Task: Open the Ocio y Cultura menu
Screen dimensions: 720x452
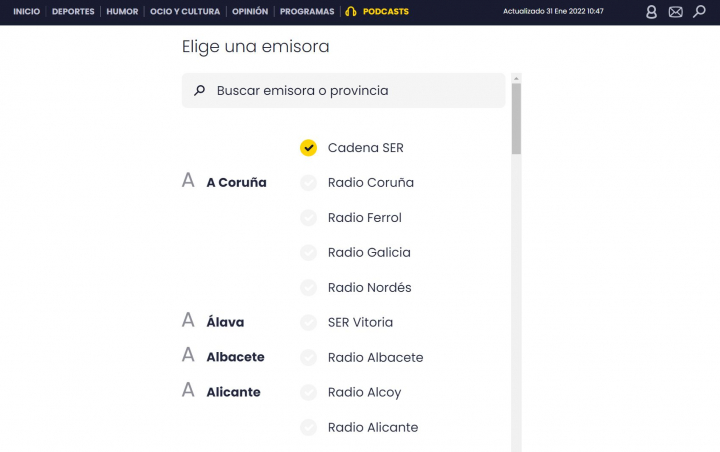Action: [185, 12]
